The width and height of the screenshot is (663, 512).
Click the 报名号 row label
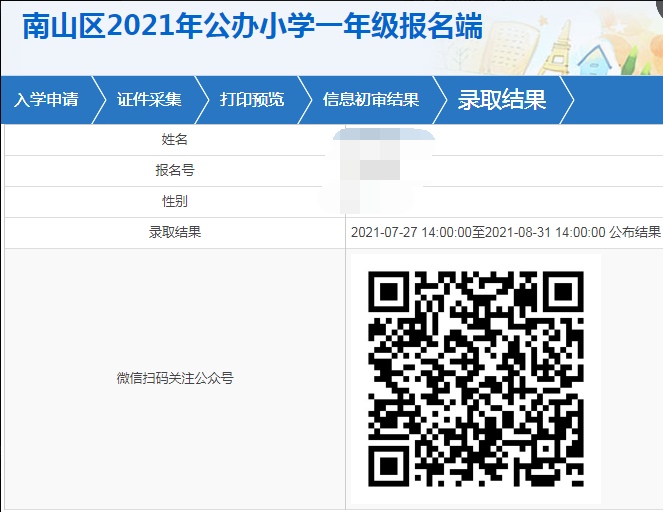tap(175, 170)
